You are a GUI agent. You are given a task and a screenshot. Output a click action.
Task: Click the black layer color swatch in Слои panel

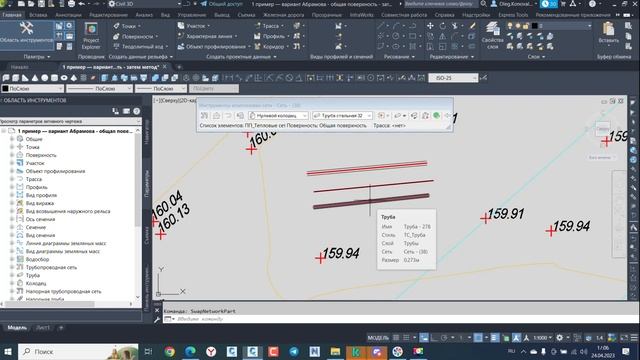click(x=535, y=26)
